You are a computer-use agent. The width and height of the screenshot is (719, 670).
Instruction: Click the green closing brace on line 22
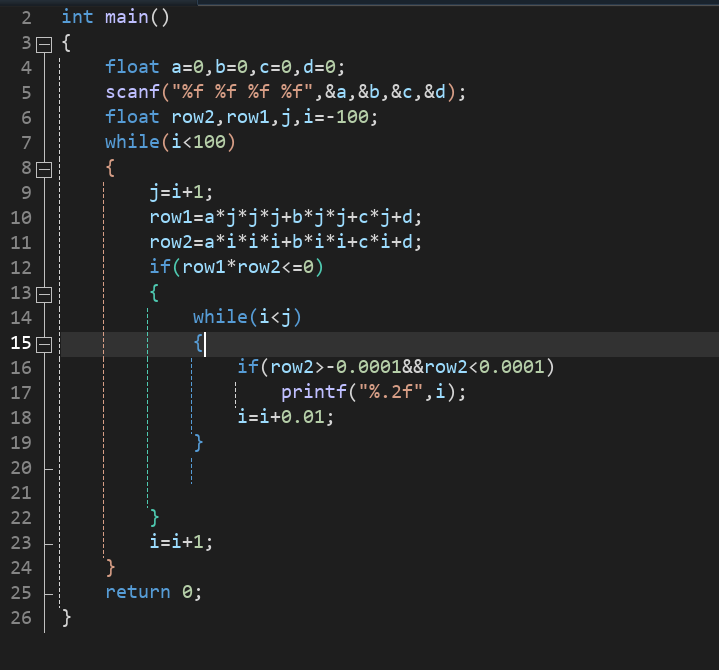[155, 518]
